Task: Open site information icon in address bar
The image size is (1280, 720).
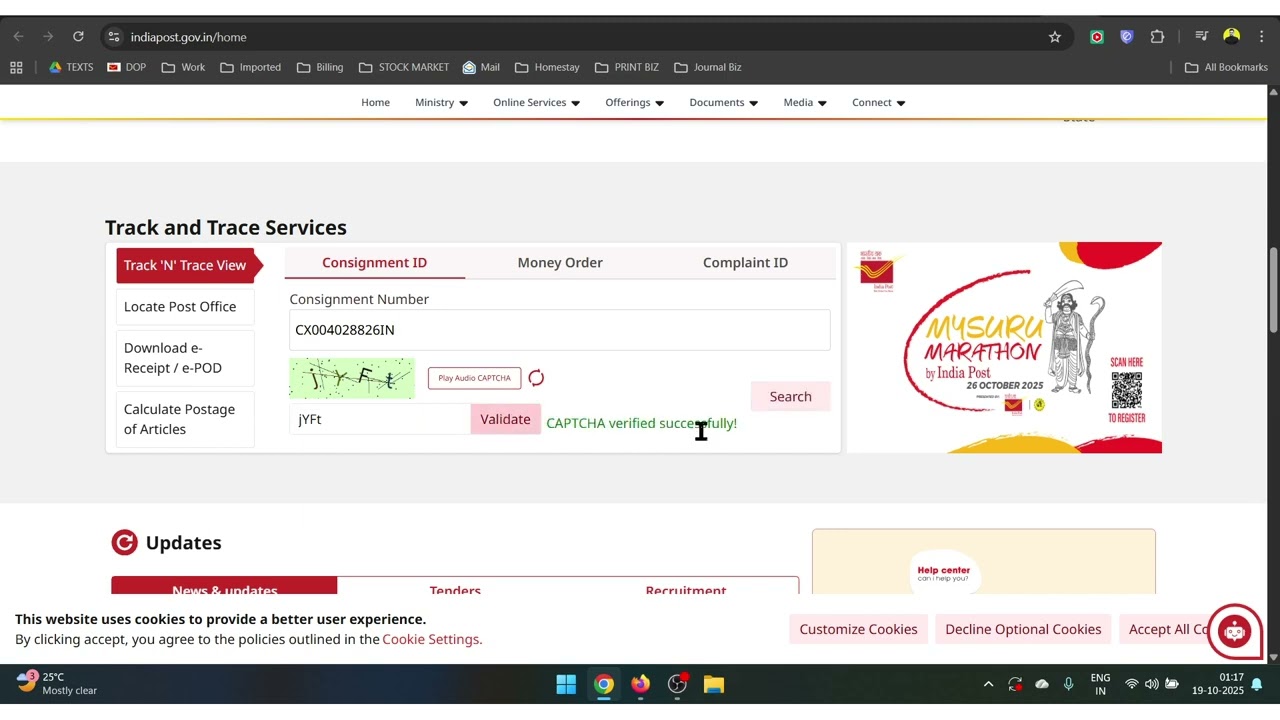Action: (x=114, y=37)
